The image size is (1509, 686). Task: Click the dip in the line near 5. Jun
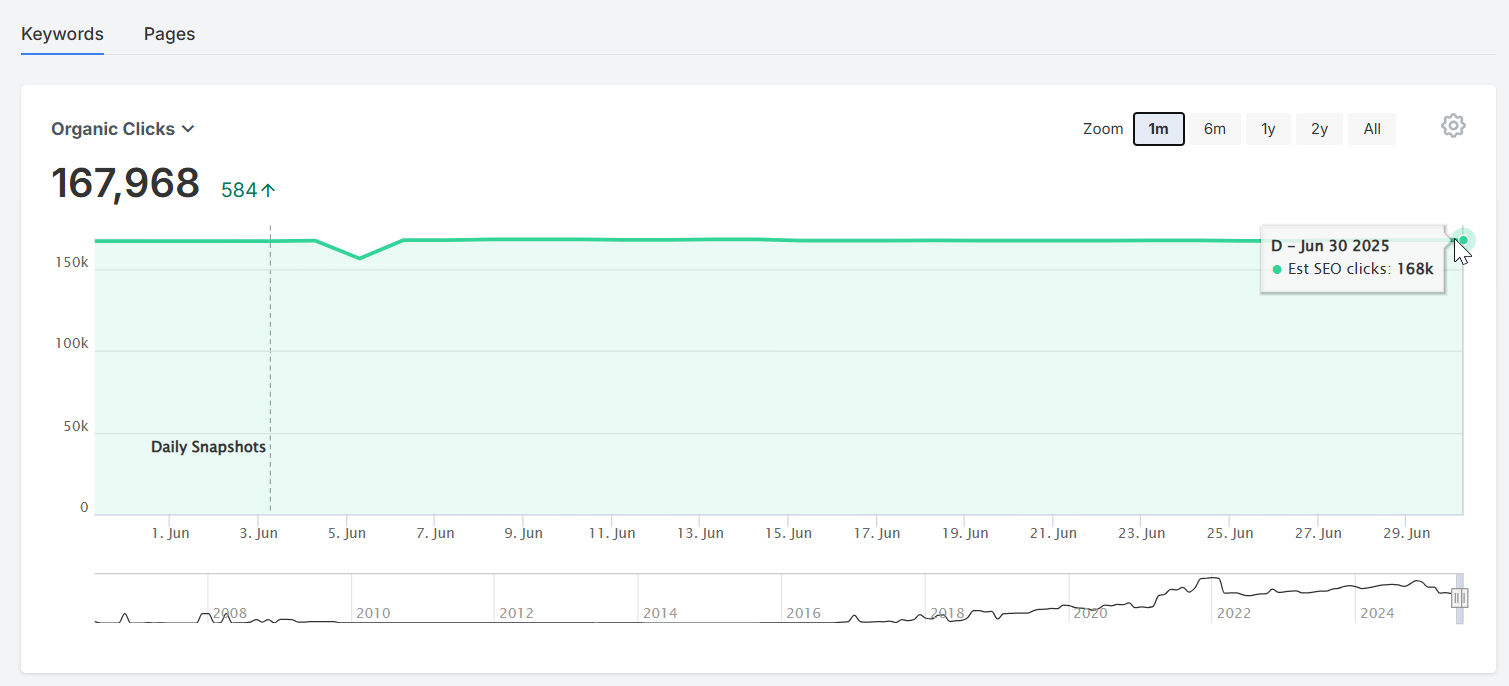click(360, 258)
